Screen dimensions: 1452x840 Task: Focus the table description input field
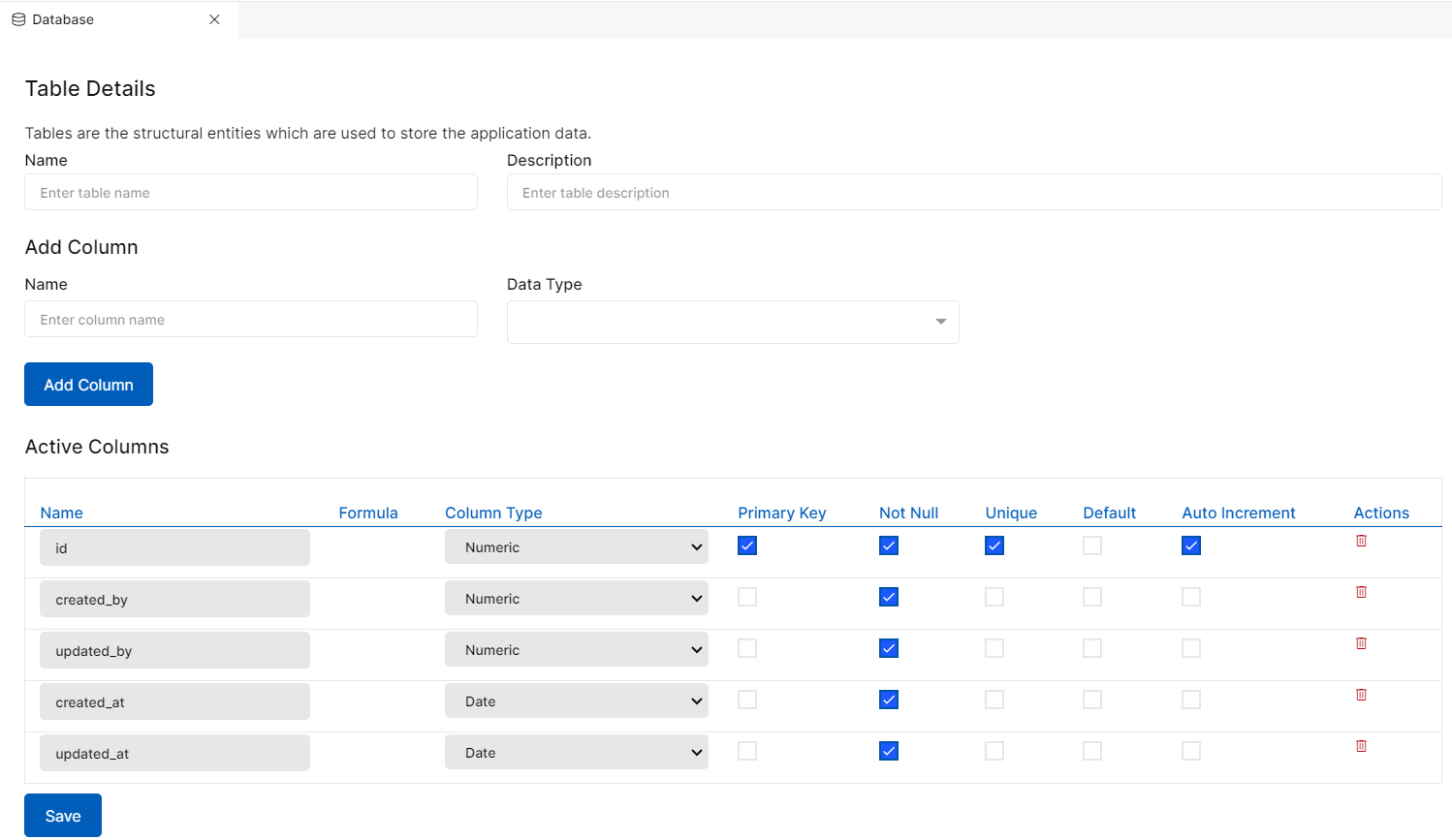point(974,192)
